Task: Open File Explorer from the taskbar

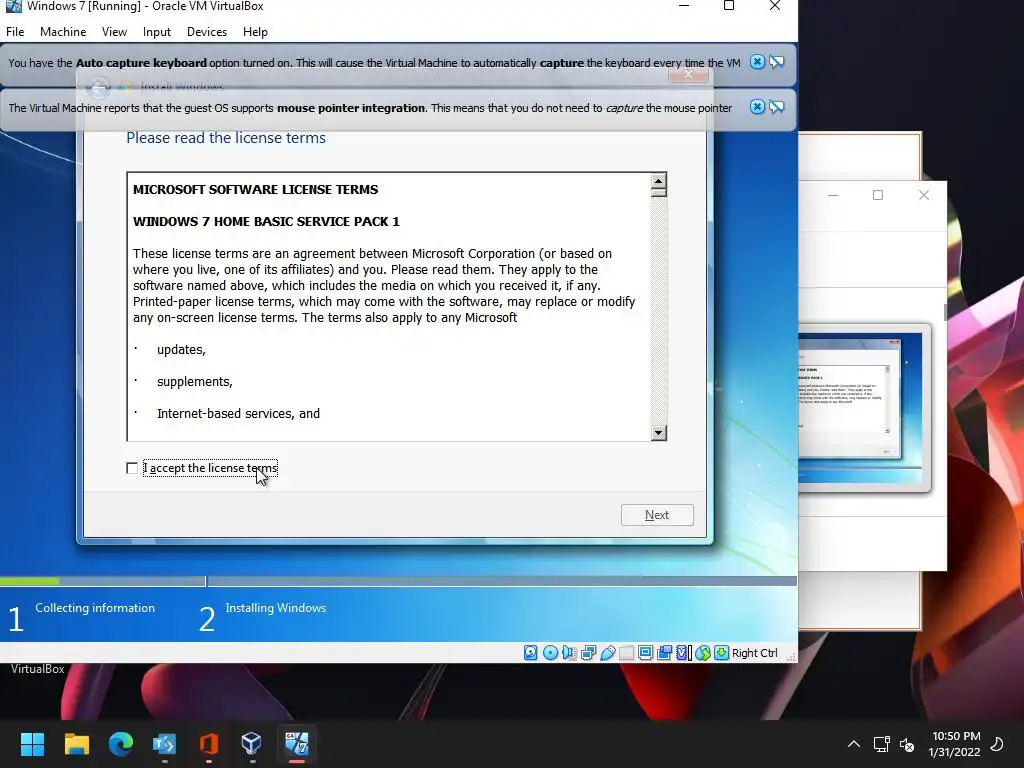Action: (76, 744)
